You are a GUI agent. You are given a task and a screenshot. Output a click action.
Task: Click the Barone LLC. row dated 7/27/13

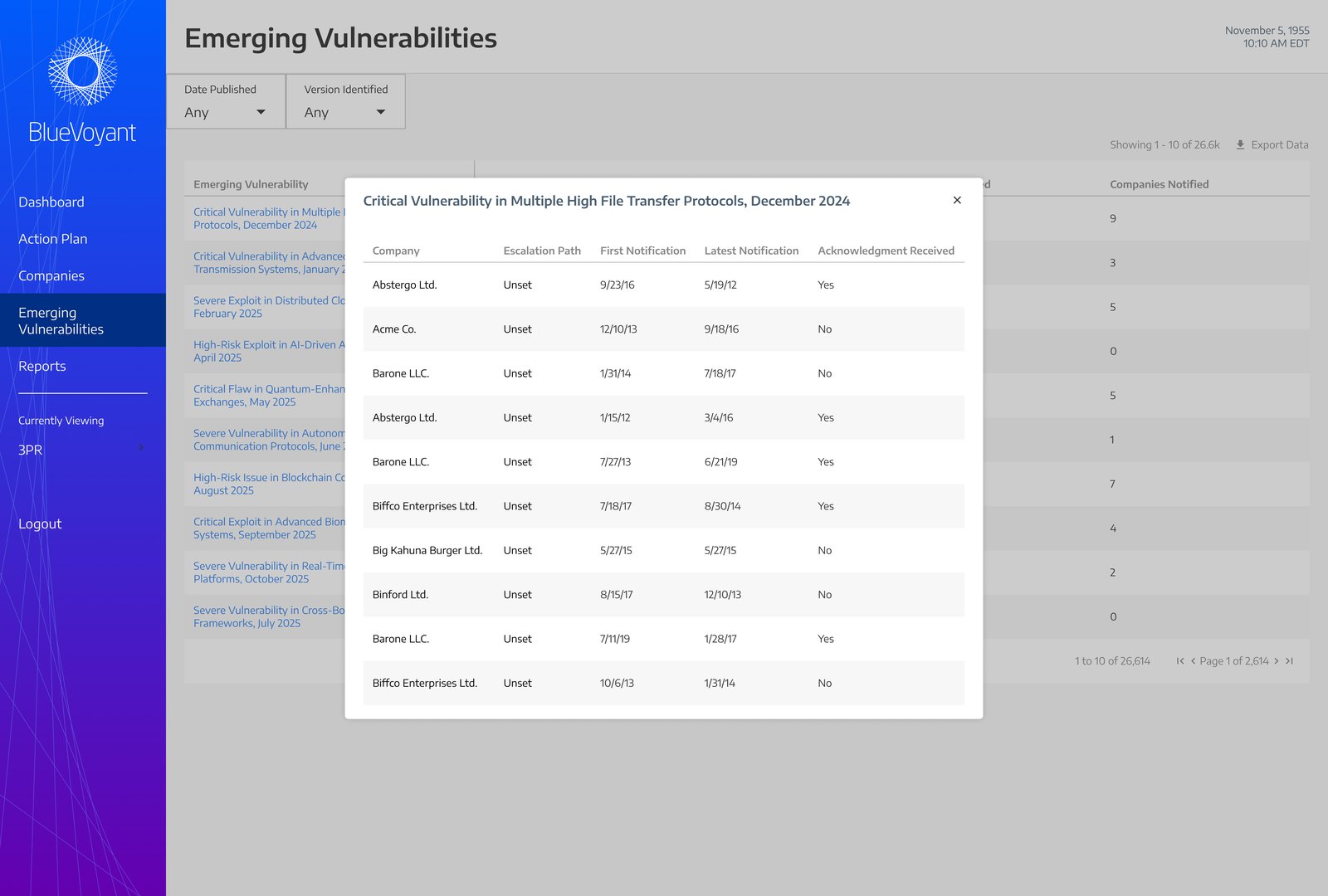click(664, 462)
